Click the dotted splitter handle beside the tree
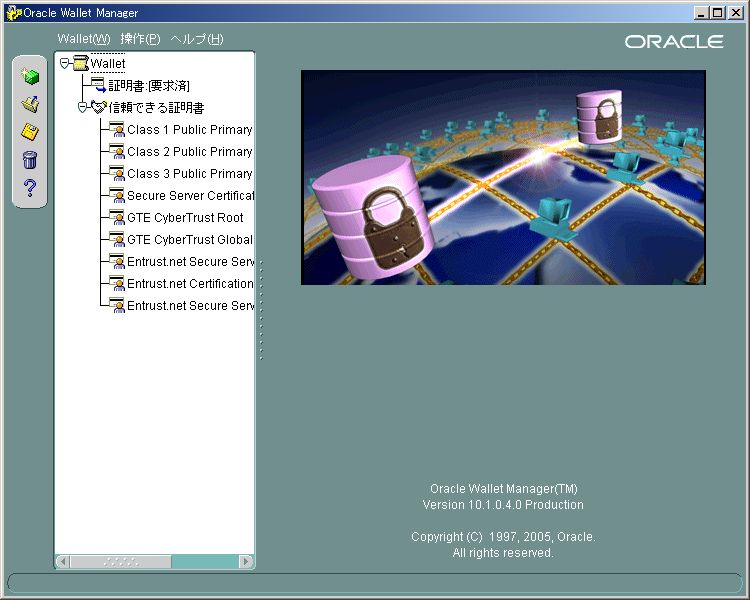Viewport: 750px width, 600px height. pyautogui.click(x=261, y=310)
